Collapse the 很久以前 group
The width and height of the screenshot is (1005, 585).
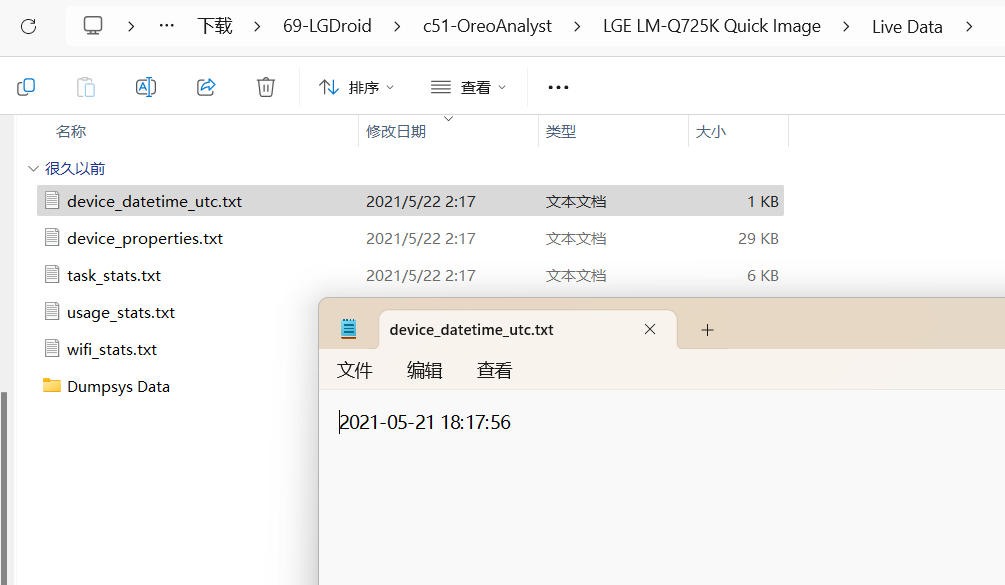(x=33, y=169)
